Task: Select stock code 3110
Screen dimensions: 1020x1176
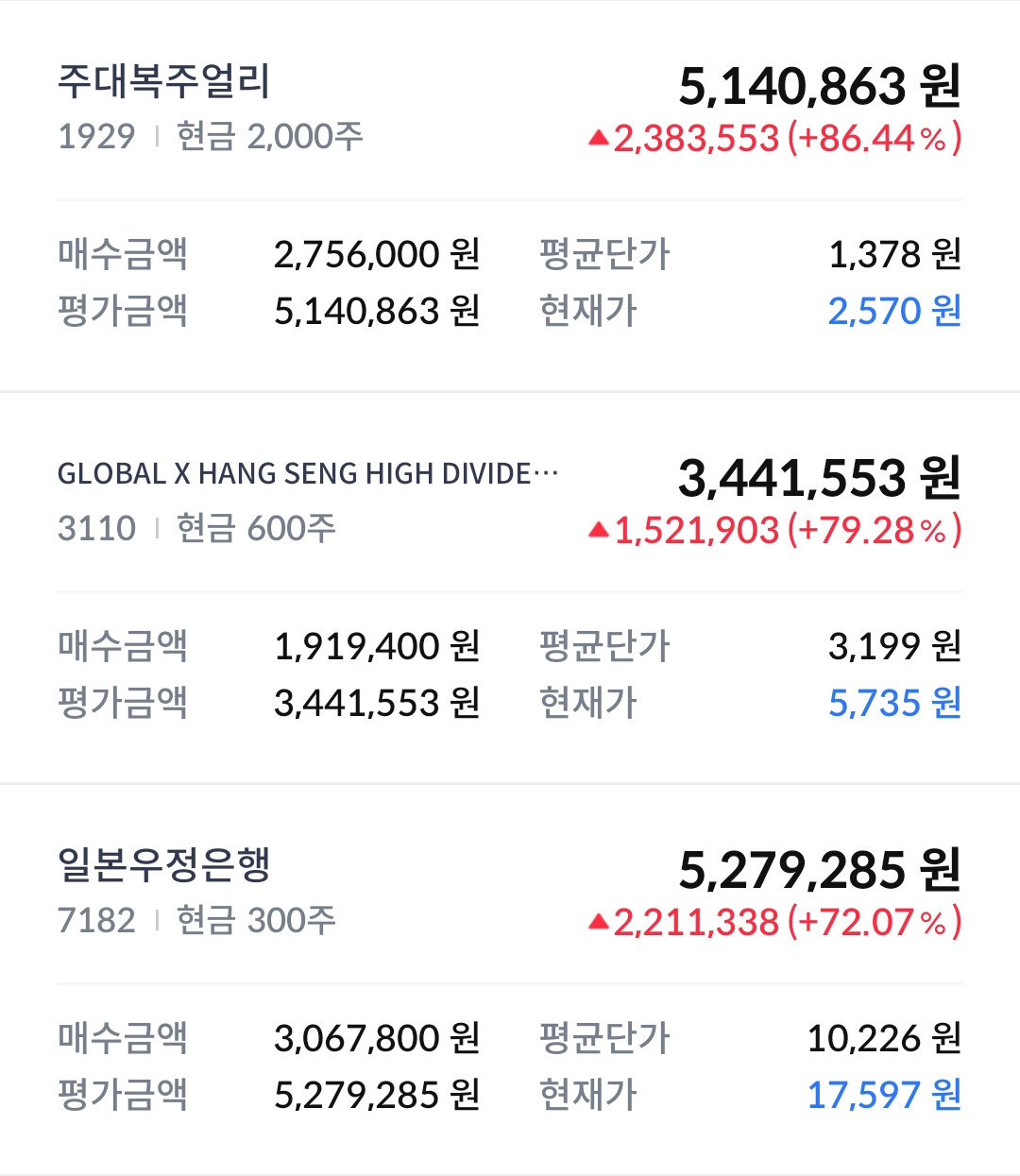Action: pyautogui.click(x=96, y=528)
